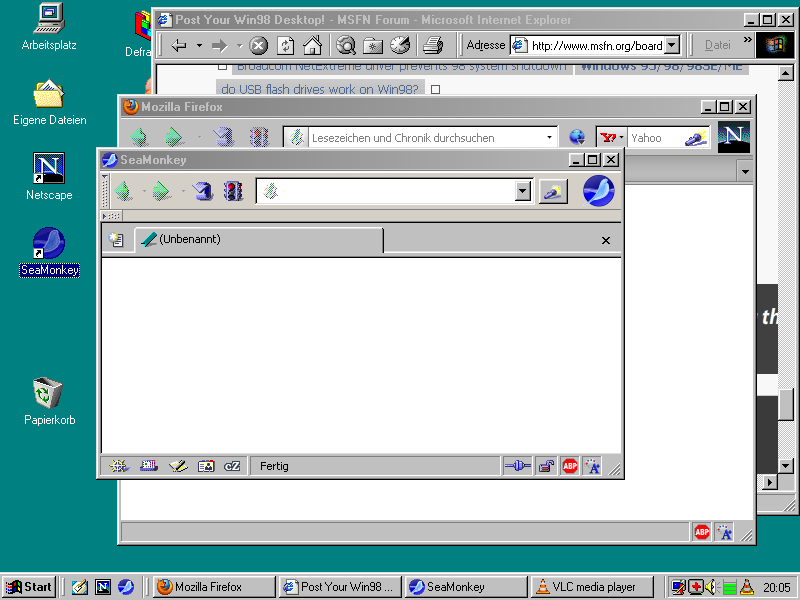800x600 pixels.
Task: Tick checkbox beside USB flash drives topic
Action: pyautogui.click(x=435, y=89)
